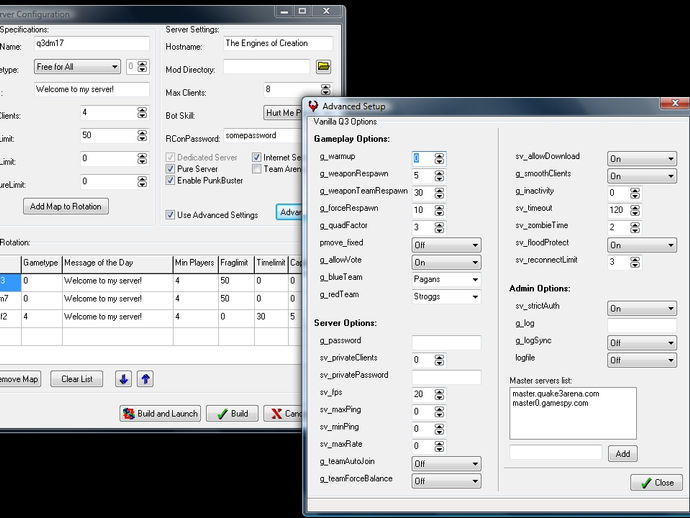
Task: Open g_allowVote dropdown
Action: tap(447, 262)
